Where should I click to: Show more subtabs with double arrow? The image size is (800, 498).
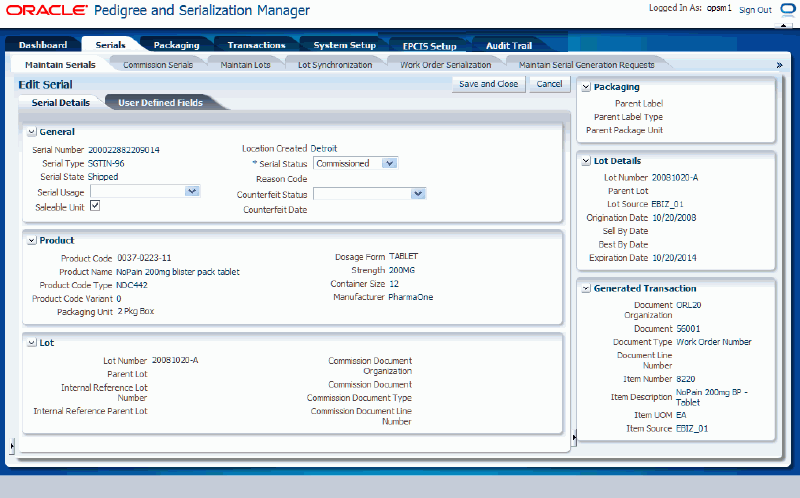(779, 65)
